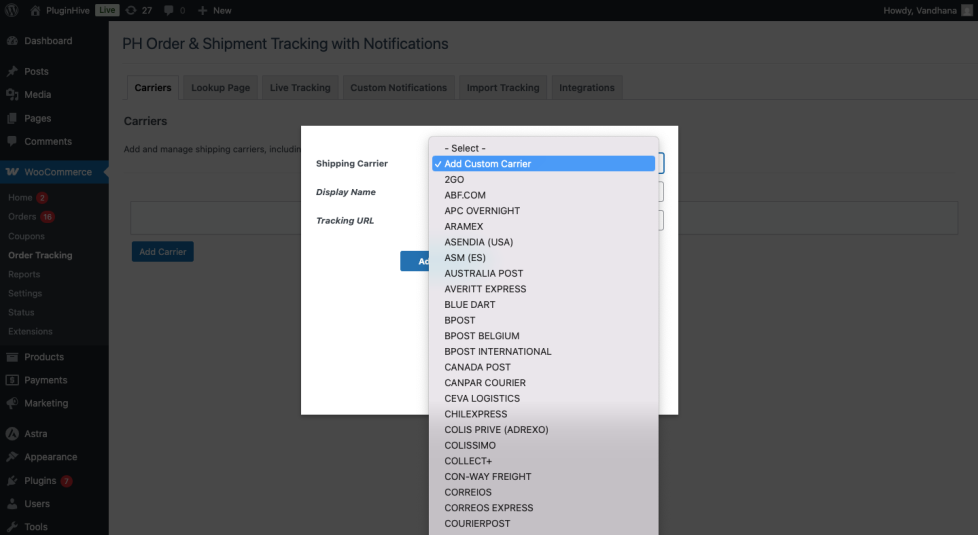
Task: Select BLUE DART carrier option
Action: point(470,305)
